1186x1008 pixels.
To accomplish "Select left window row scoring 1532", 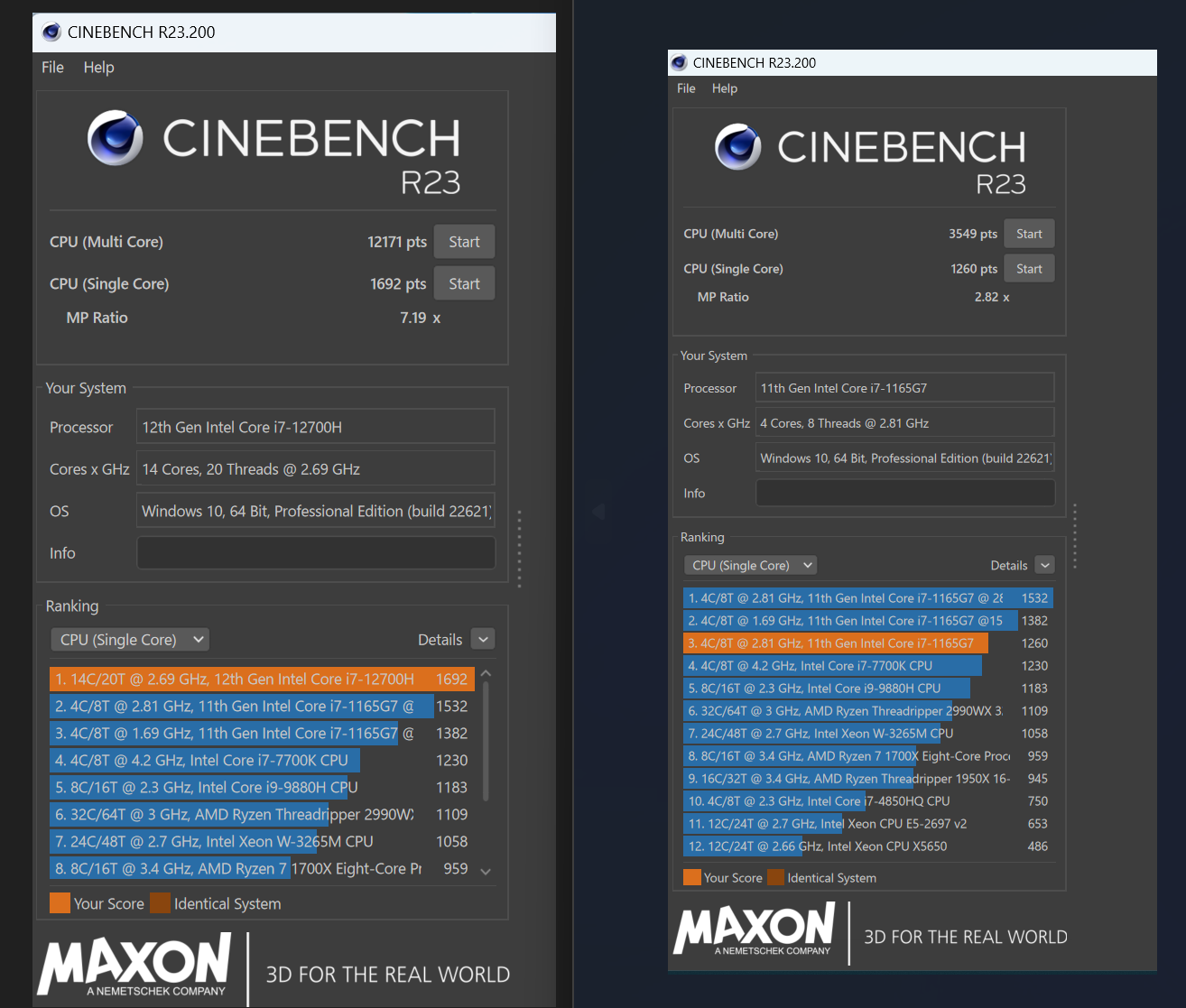I will pyautogui.click(x=263, y=707).
